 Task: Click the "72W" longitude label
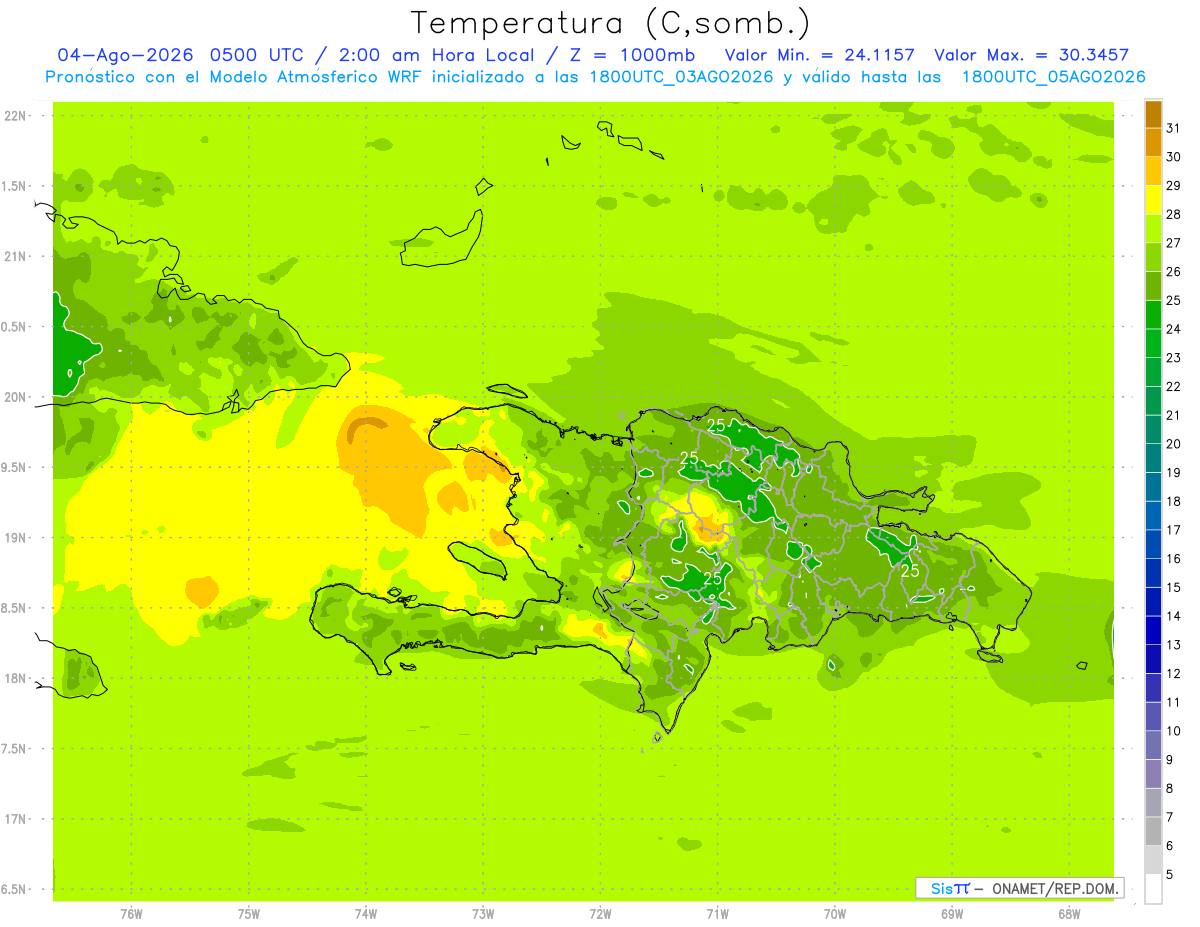(600, 914)
